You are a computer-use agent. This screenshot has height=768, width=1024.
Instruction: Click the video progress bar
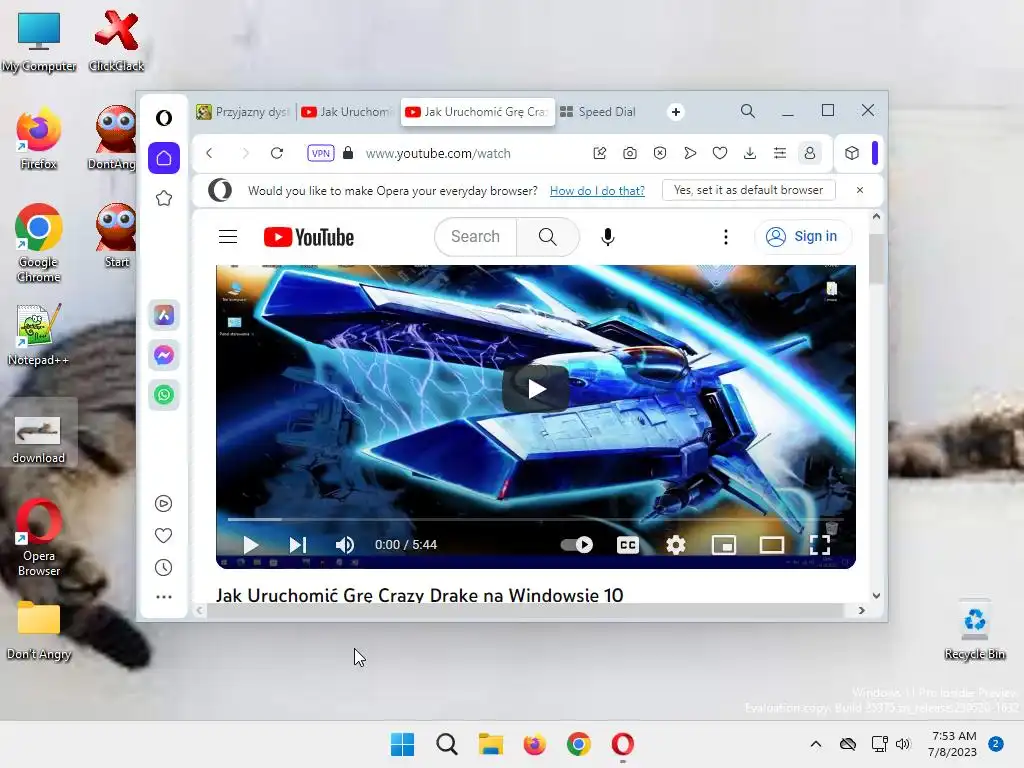(536, 520)
